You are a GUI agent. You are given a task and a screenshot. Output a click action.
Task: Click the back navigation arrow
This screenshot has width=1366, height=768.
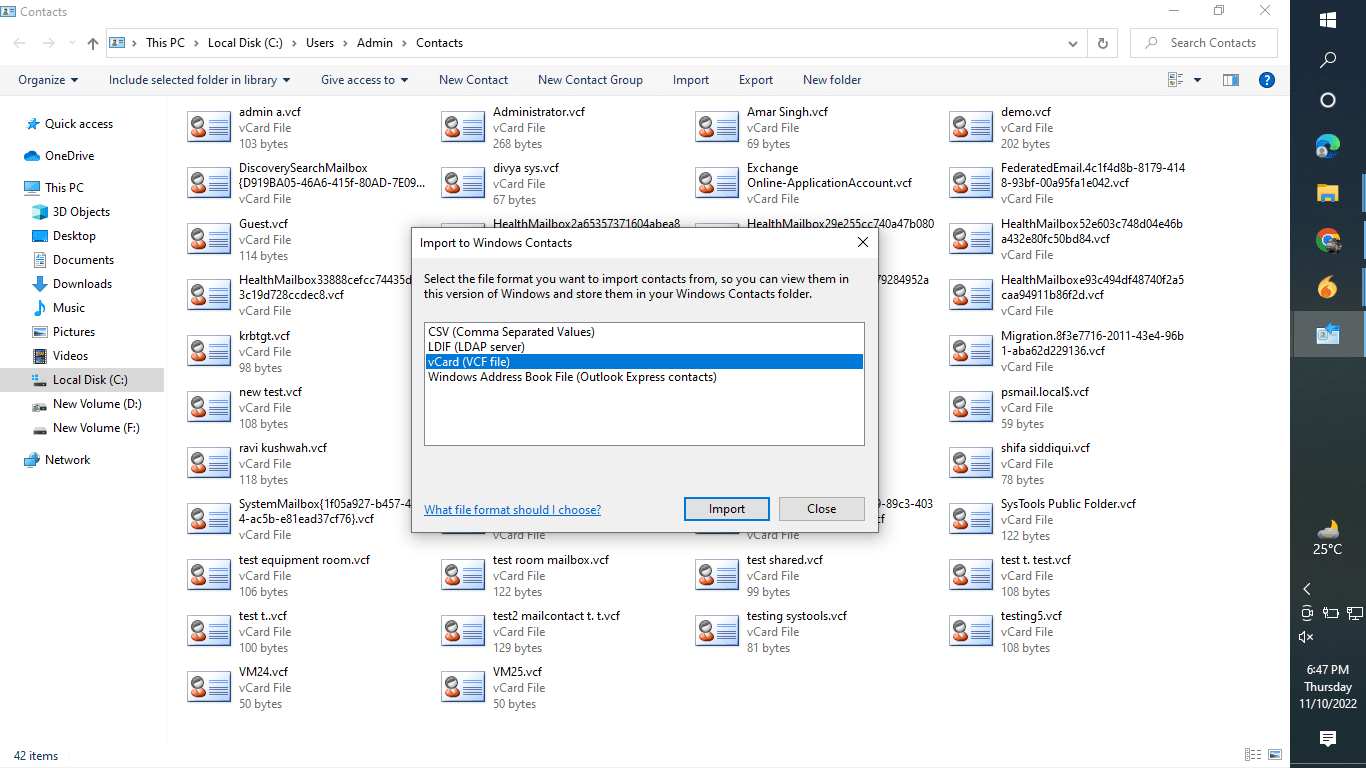(19, 43)
